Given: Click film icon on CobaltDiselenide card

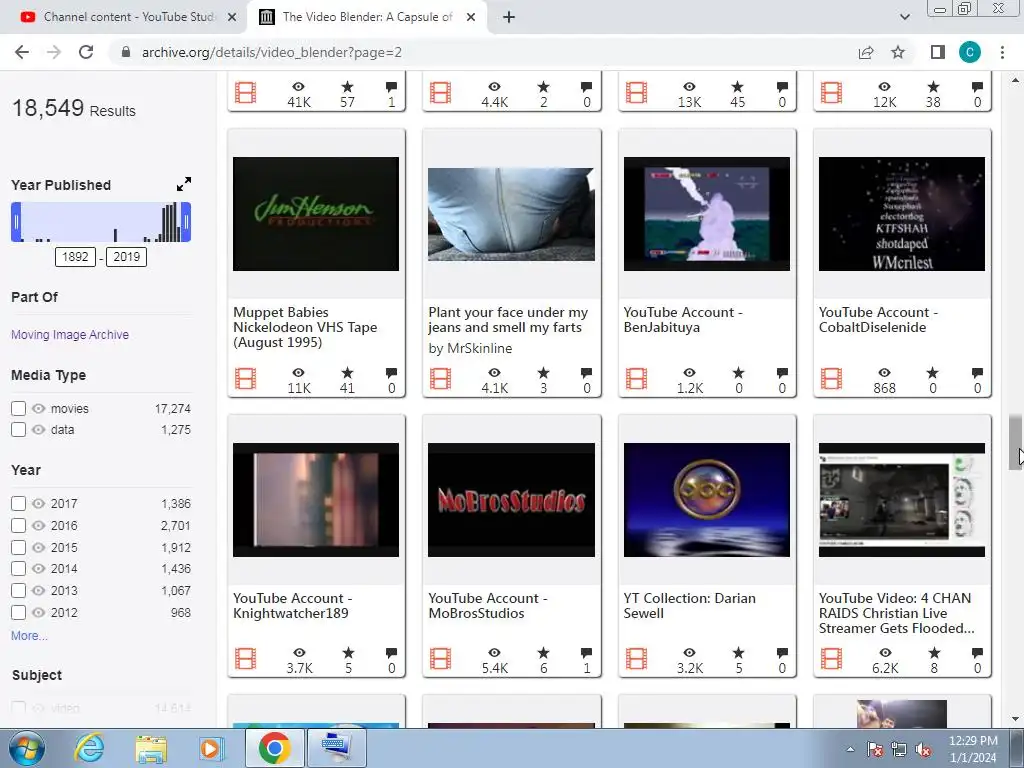Looking at the screenshot, I should (x=831, y=379).
